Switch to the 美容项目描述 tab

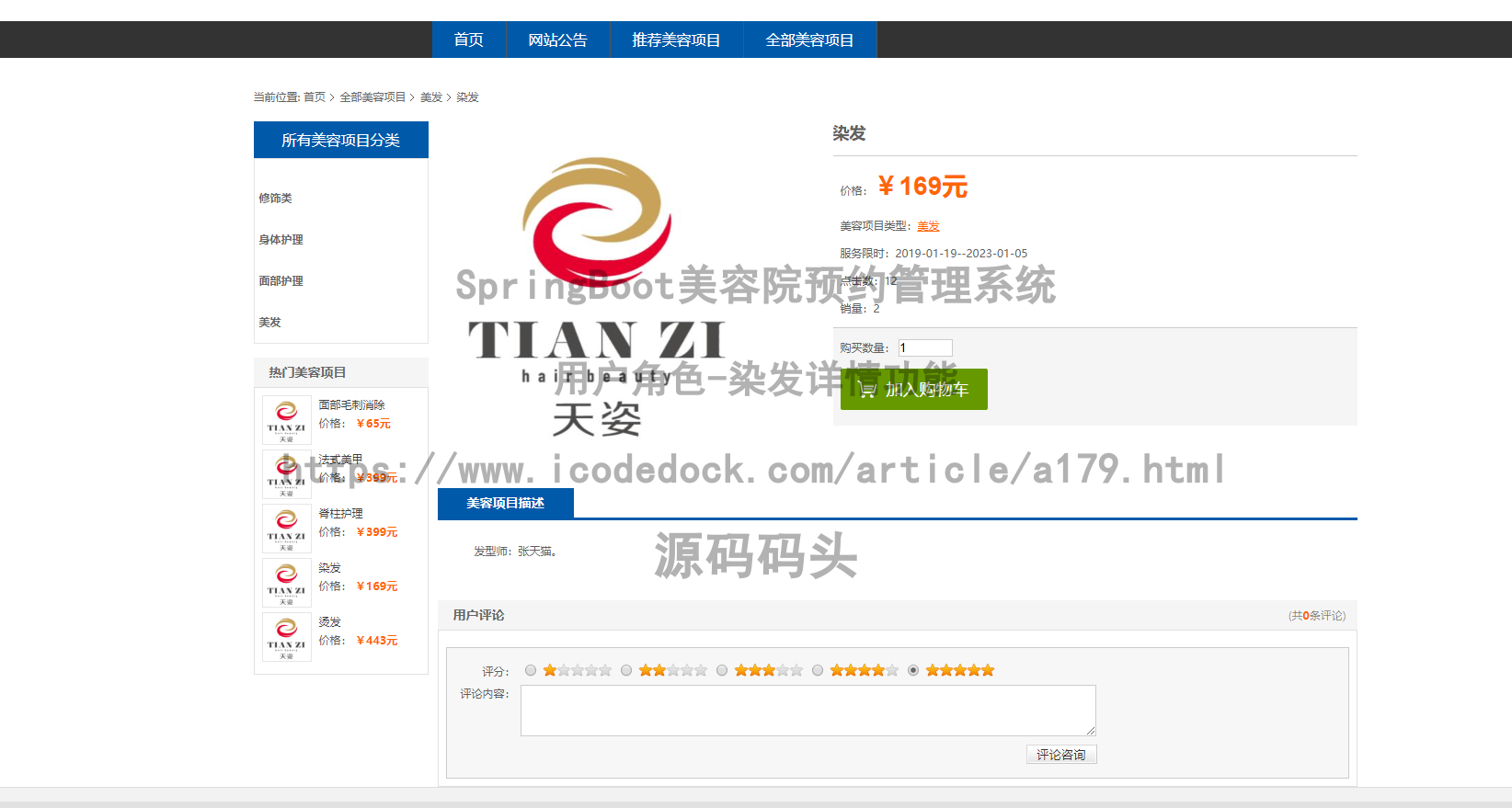(505, 503)
